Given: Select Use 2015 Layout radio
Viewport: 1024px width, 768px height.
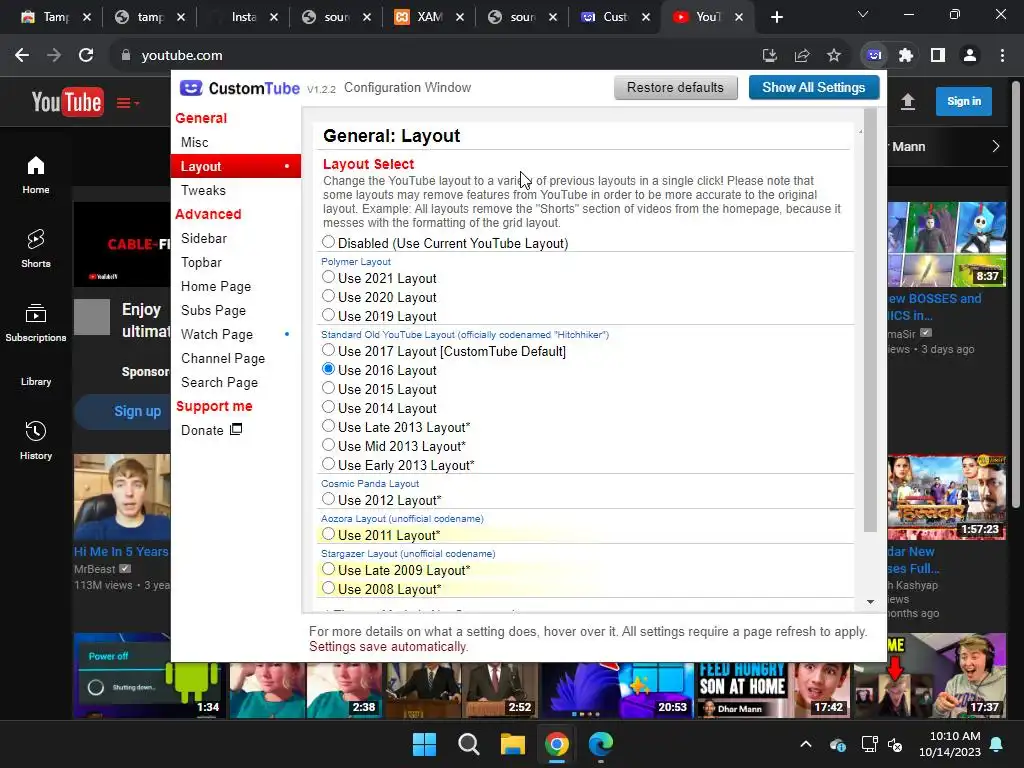Looking at the screenshot, I should 328,389.
